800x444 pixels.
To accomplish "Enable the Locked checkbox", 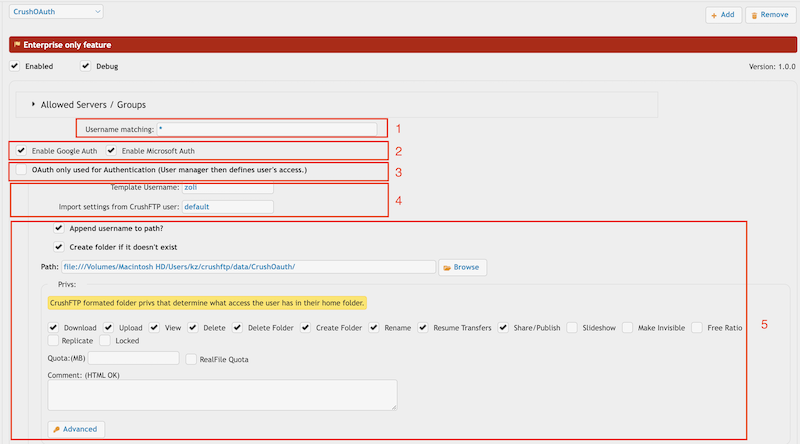I will point(105,340).
